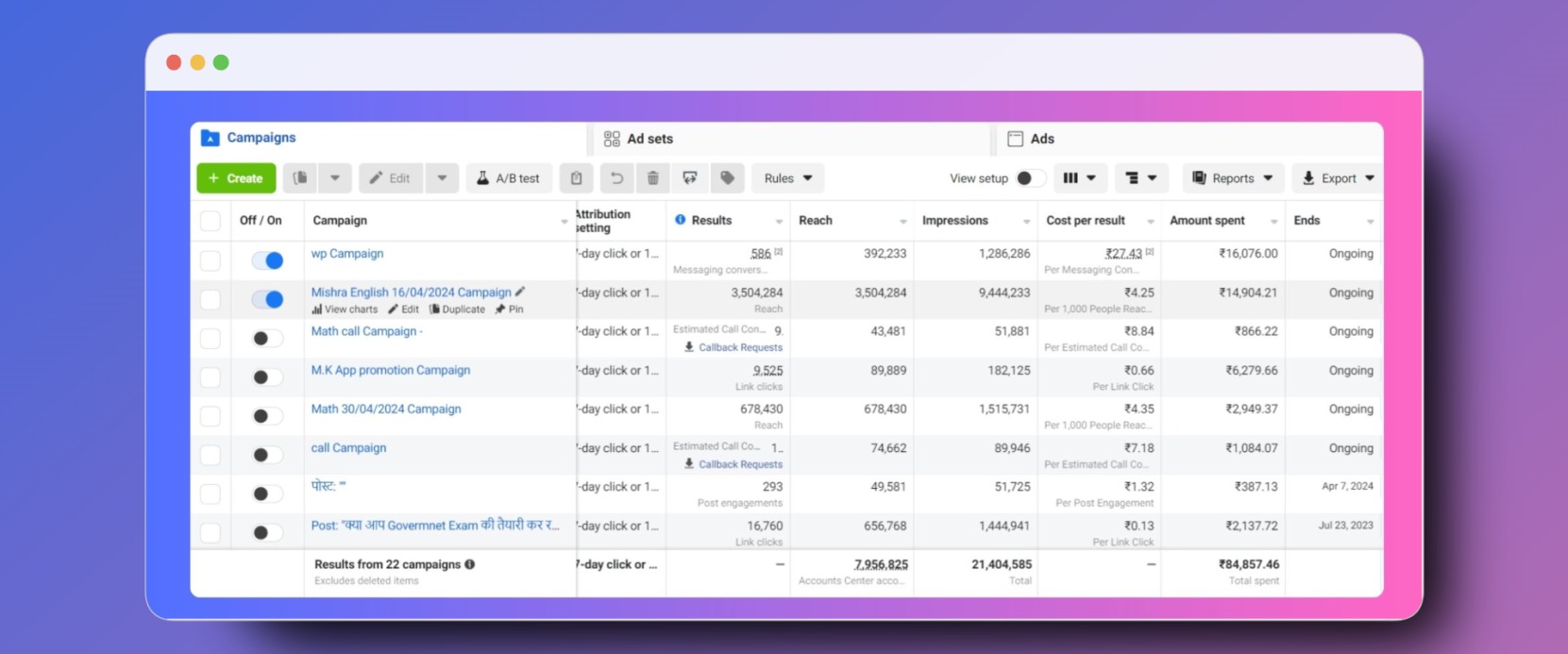Click the Attribution setting column header

pyautogui.click(x=603, y=221)
